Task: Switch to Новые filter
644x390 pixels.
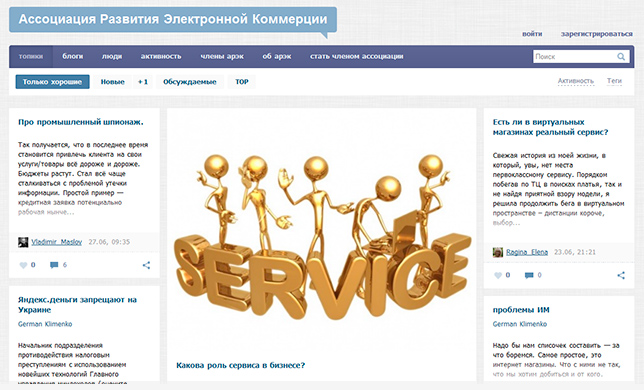Action: [113, 82]
